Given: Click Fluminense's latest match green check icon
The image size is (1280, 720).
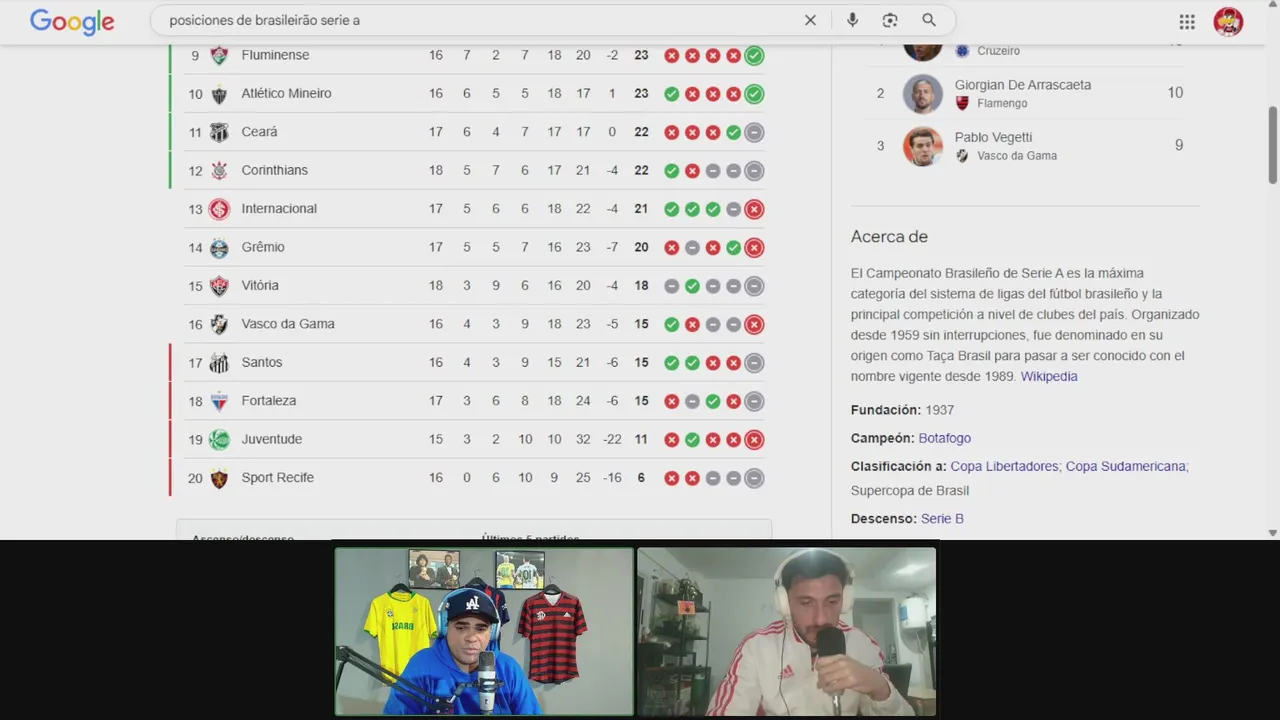Looking at the screenshot, I should (754, 56).
